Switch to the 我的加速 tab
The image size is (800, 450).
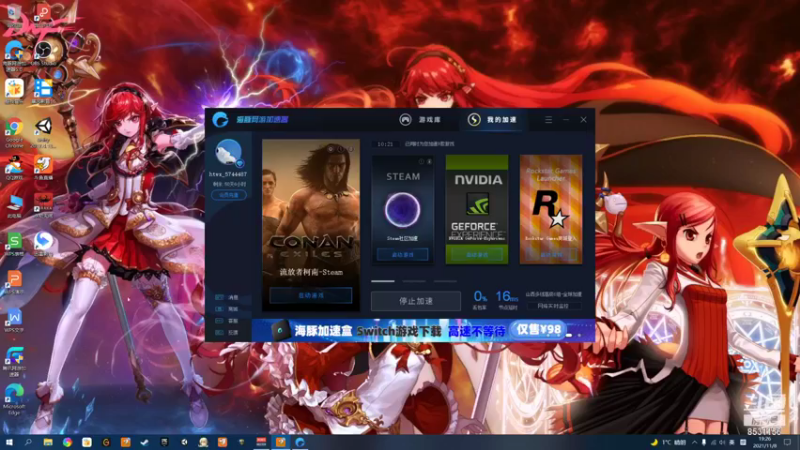492,119
